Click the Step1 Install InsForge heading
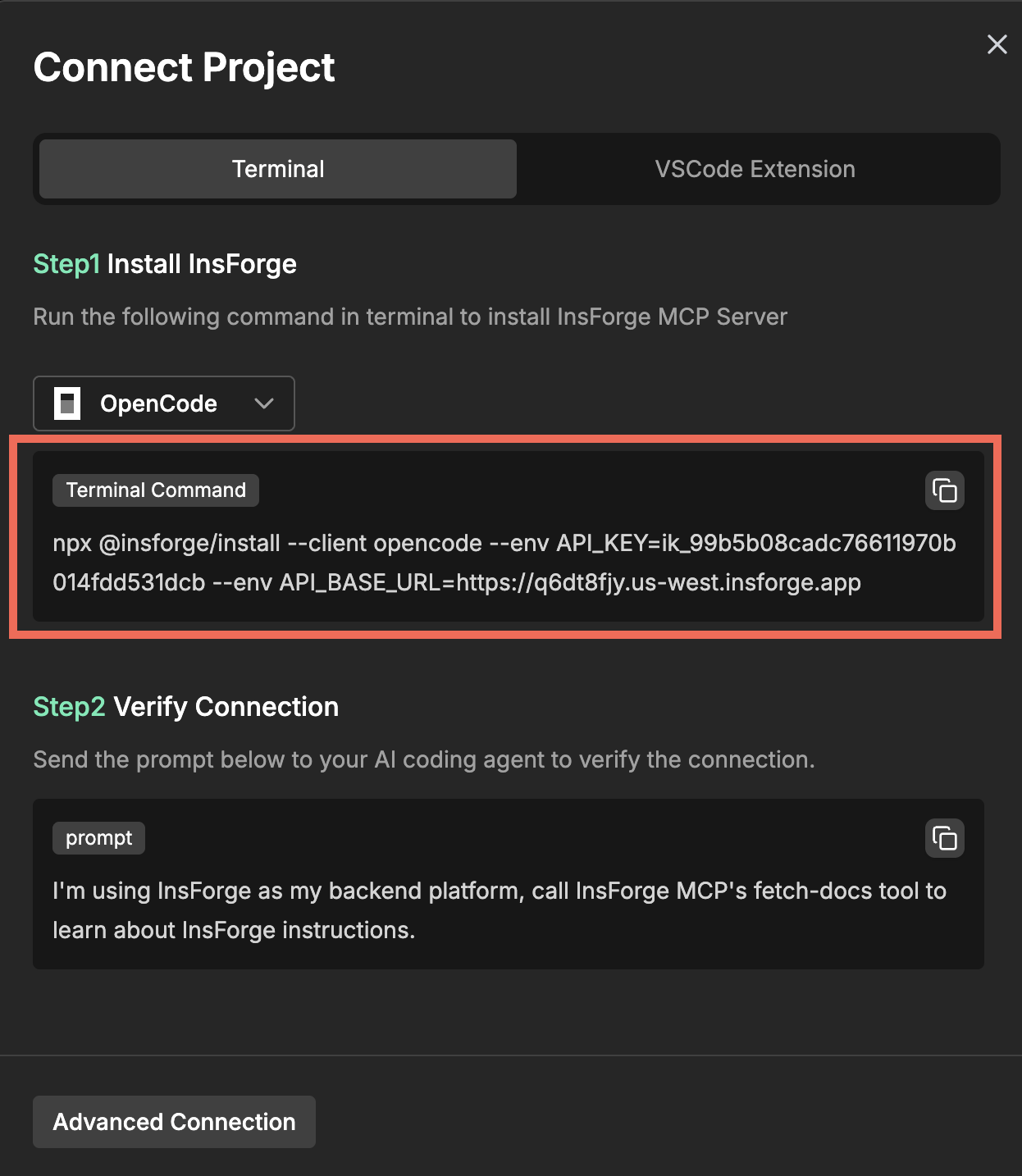This screenshot has width=1022, height=1176. (x=165, y=264)
